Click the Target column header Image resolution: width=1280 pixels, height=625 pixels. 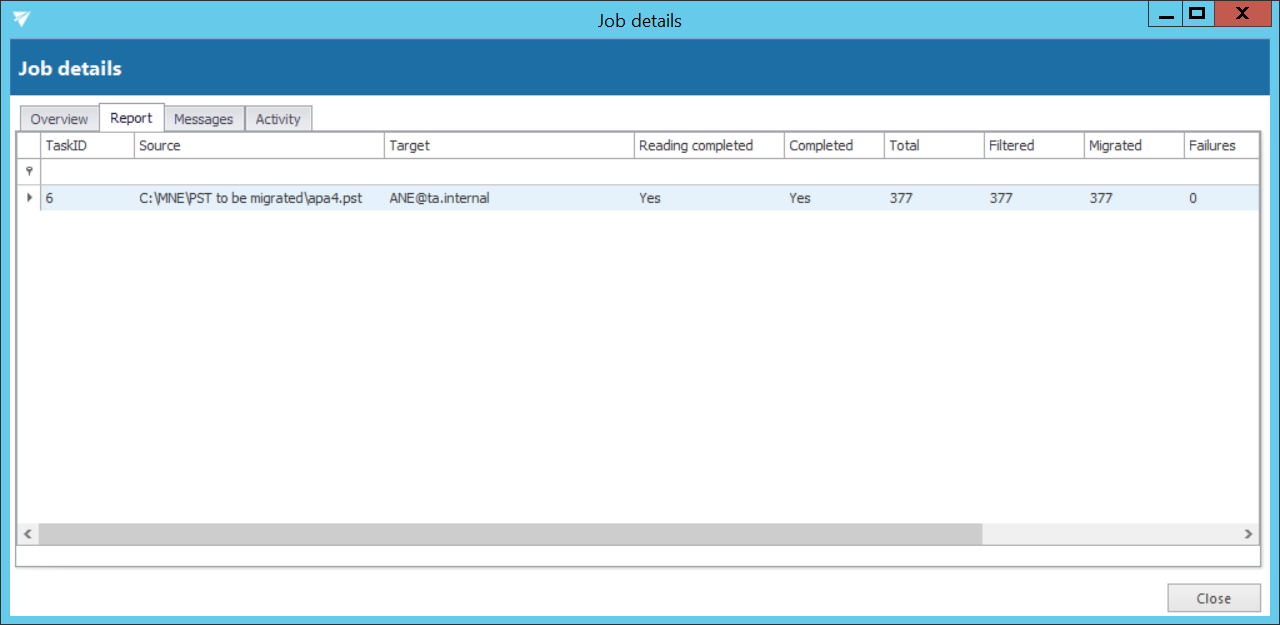[x=509, y=146]
